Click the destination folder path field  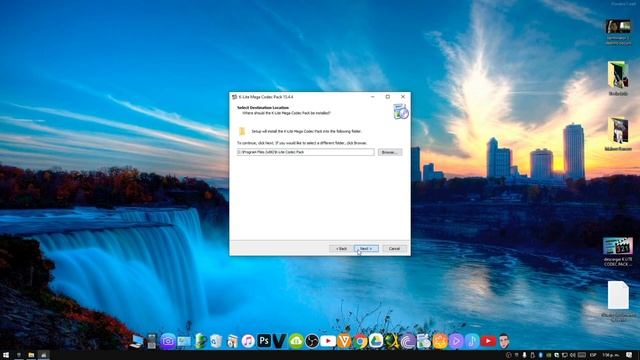(x=305, y=152)
